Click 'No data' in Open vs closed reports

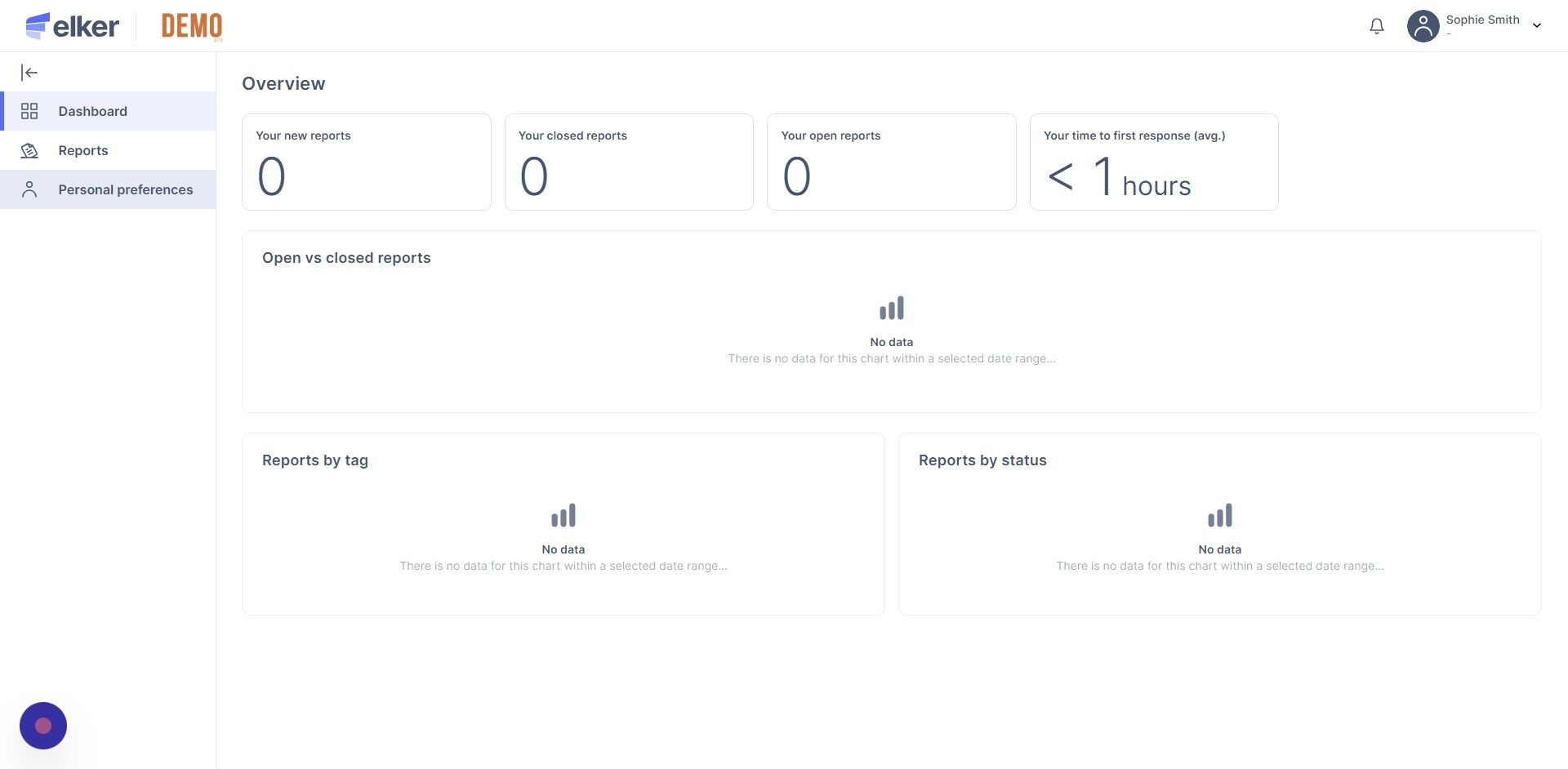tap(892, 342)
